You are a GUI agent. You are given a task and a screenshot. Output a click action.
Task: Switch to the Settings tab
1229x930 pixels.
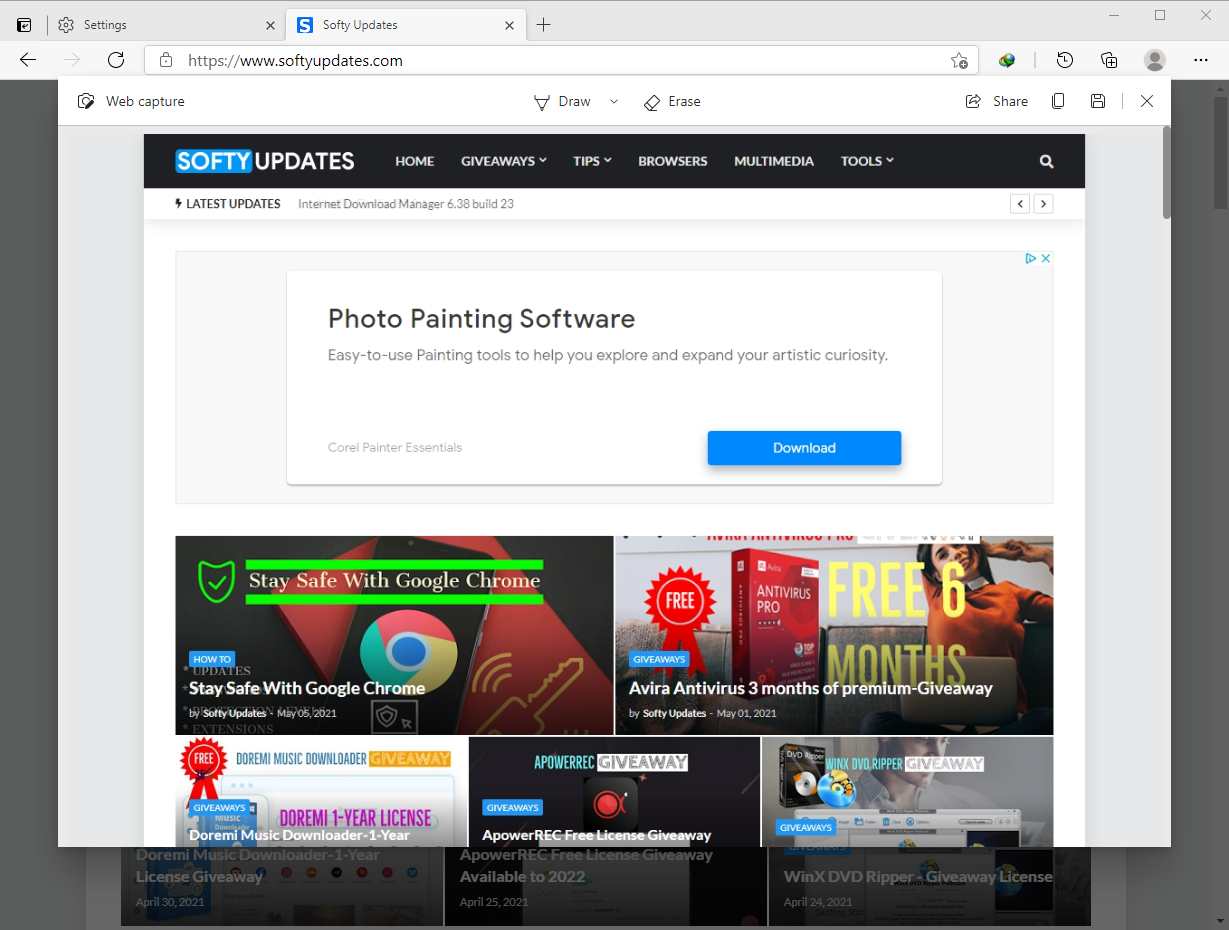click(x=166, y=25)
